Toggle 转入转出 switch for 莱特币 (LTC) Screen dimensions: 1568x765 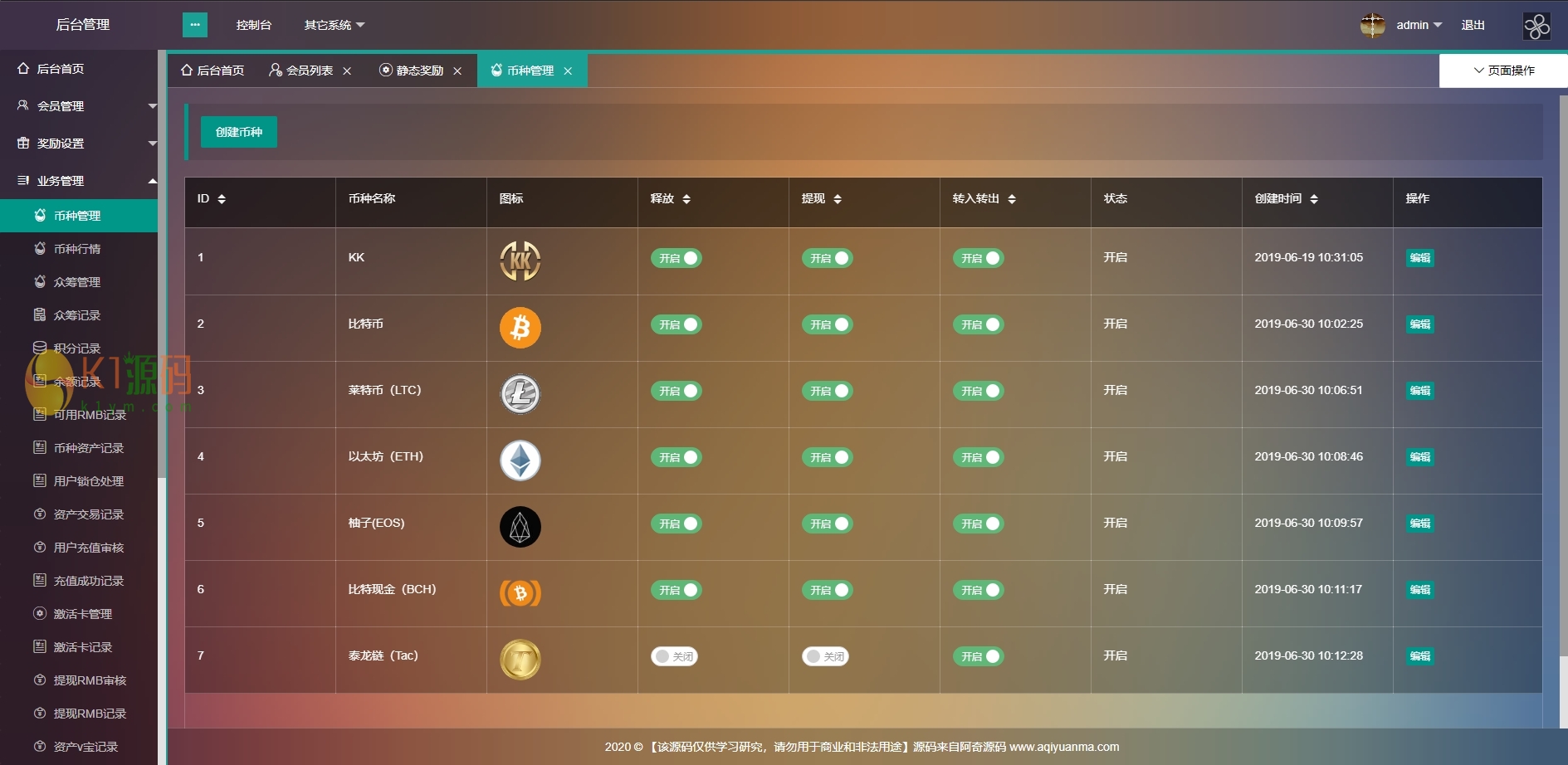point(979,391)
